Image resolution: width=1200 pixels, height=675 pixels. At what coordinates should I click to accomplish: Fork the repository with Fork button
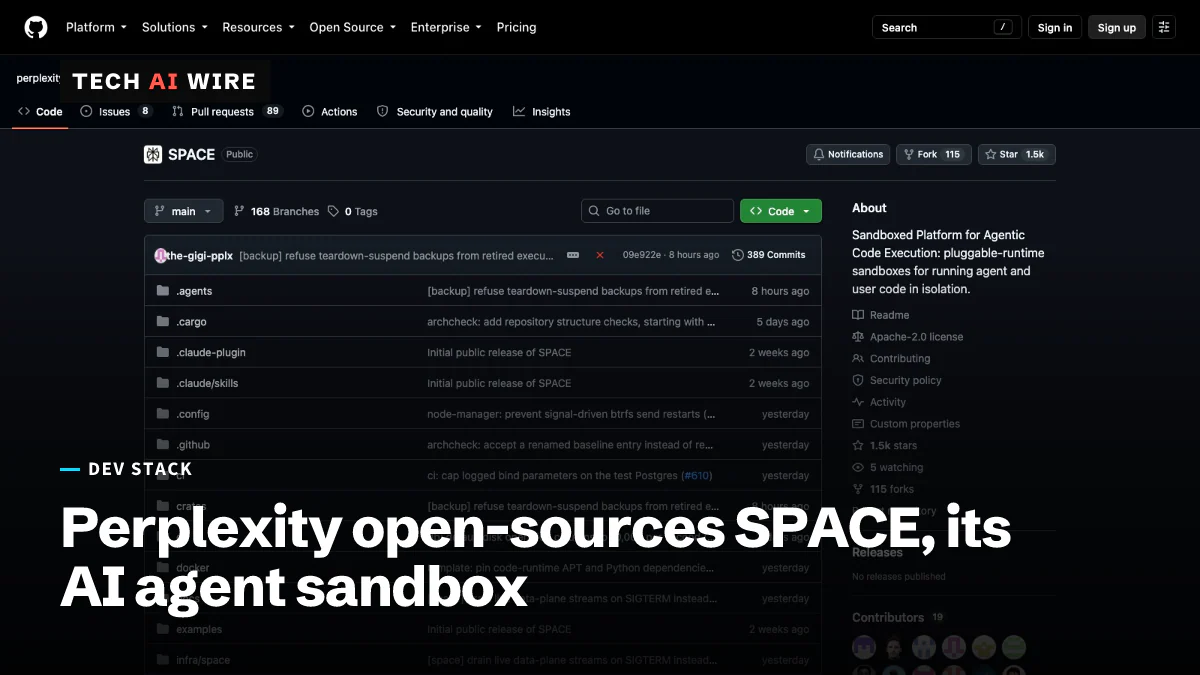point(933,154)
